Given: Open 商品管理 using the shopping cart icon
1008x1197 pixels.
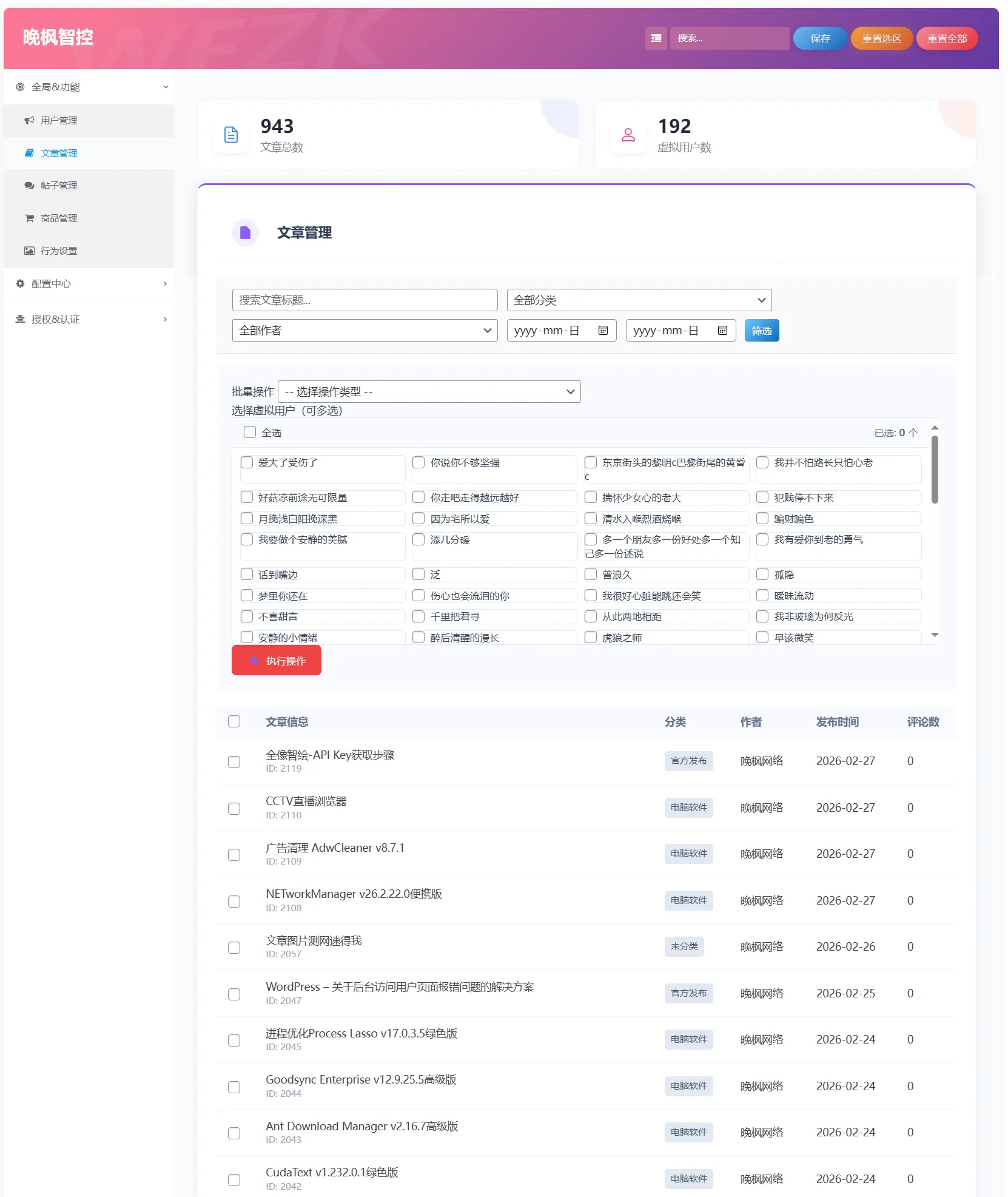Looking at the screenshot, I should [29, 218].
